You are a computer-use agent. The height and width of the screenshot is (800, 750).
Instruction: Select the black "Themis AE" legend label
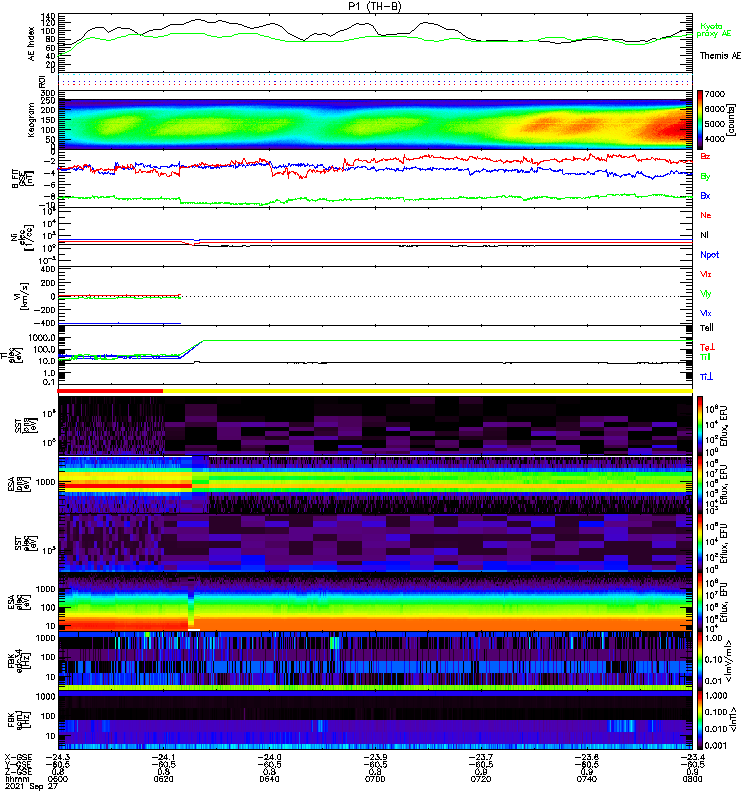(x=720, y=56)
